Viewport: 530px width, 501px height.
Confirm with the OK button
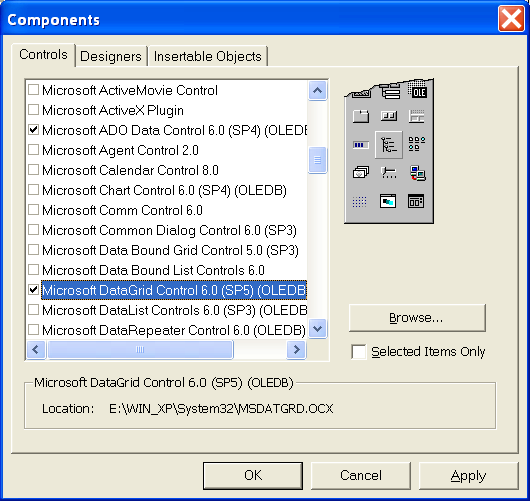coord(253,475)
